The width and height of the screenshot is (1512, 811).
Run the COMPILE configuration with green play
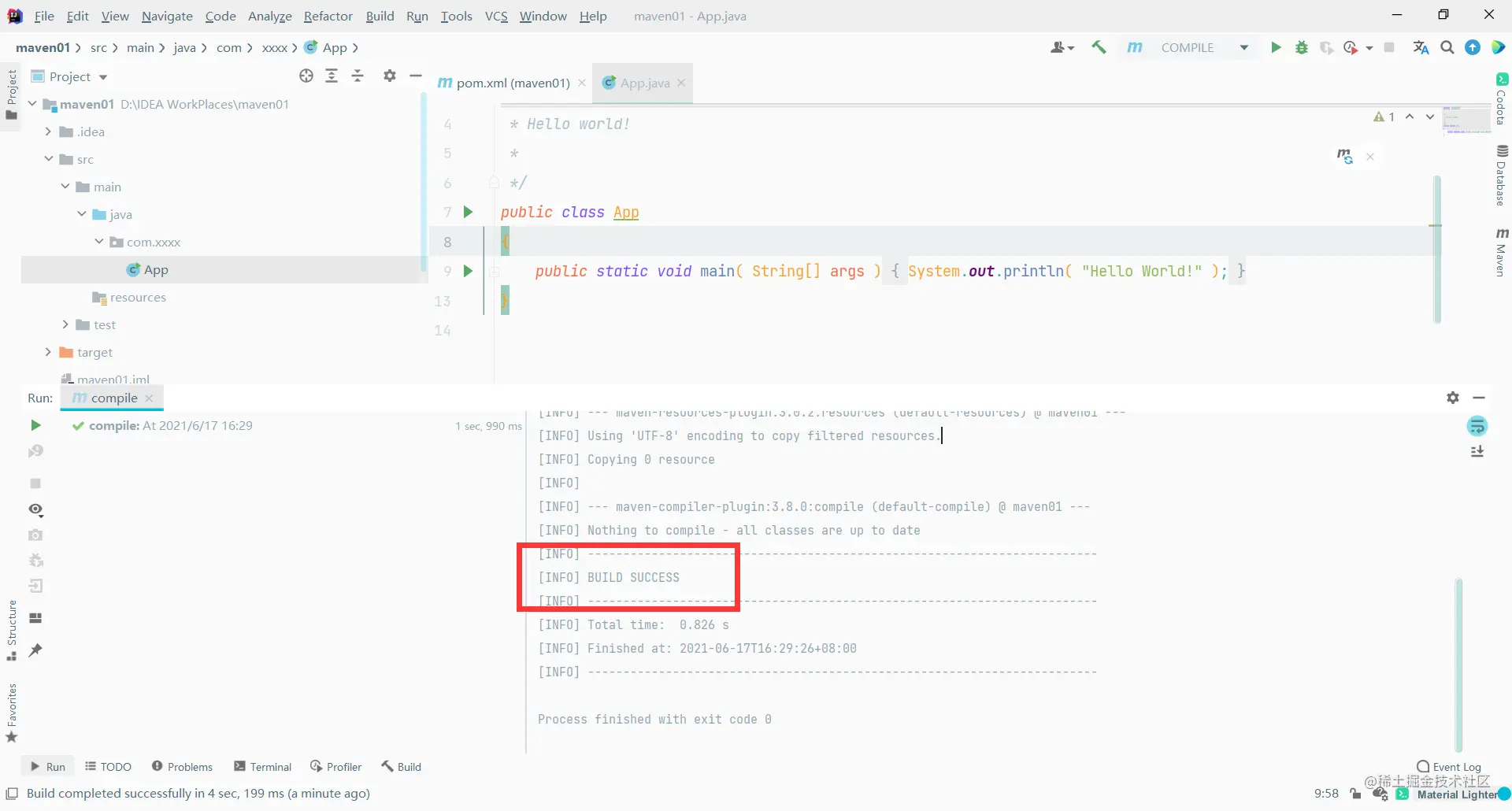point(1276,47)
